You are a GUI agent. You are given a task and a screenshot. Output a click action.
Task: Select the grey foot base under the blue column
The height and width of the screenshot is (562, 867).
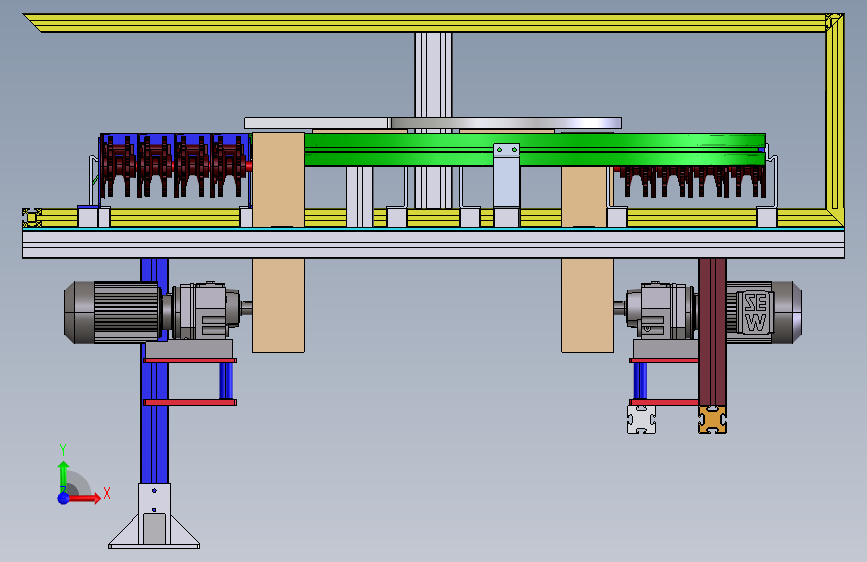154,516
